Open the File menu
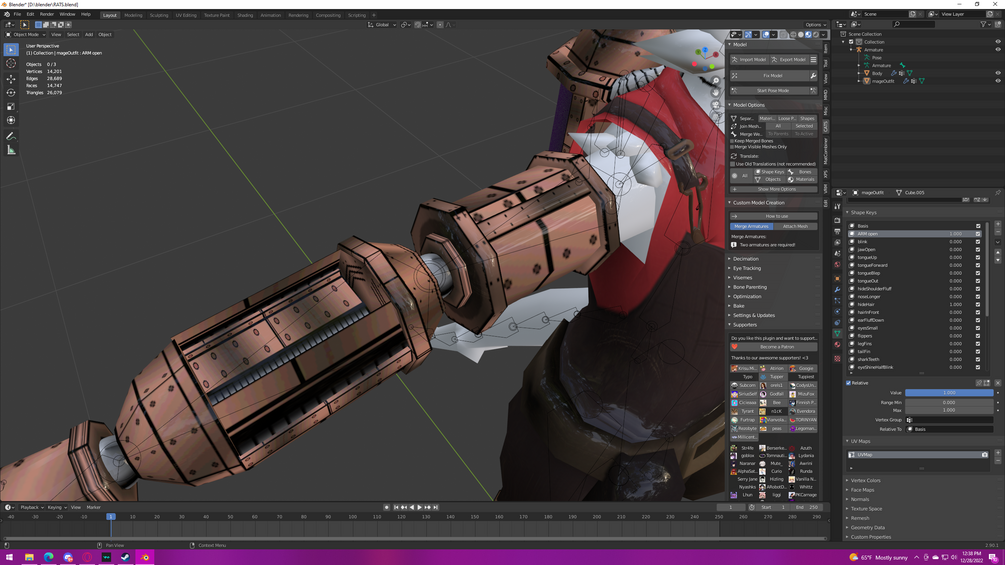Viewport: 1005px width, 565px height. click(x=17, y=14)
